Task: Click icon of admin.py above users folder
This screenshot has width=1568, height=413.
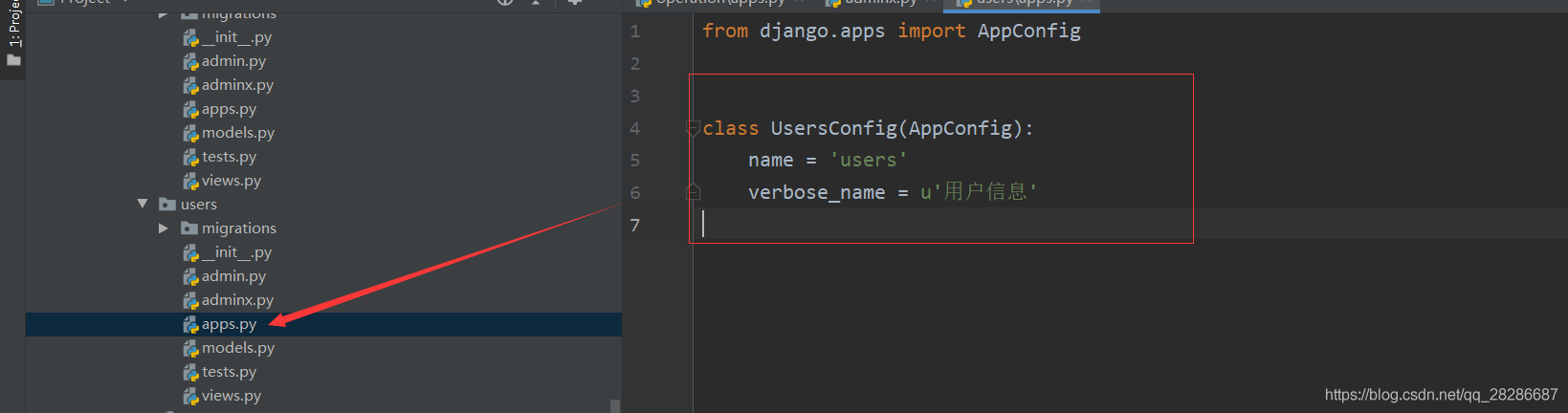Action: pos(190,61)
